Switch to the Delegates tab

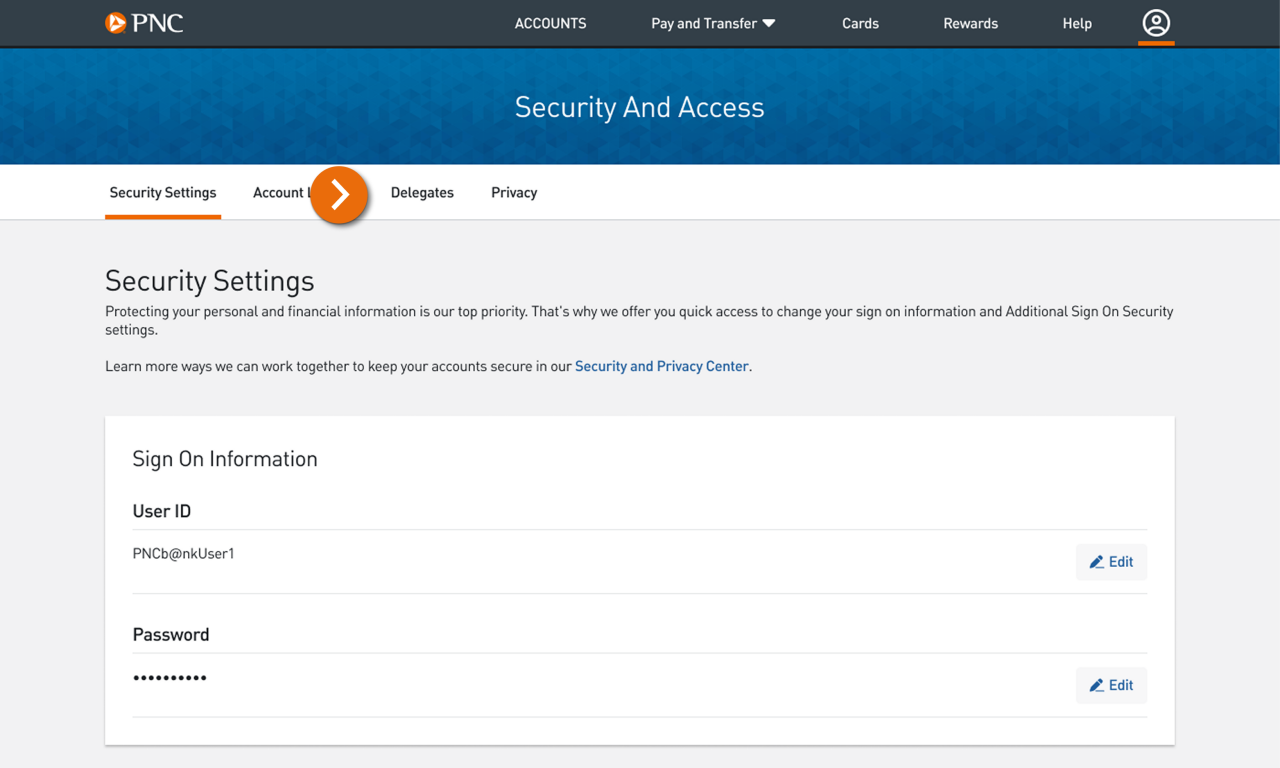[x=422, y=192]
